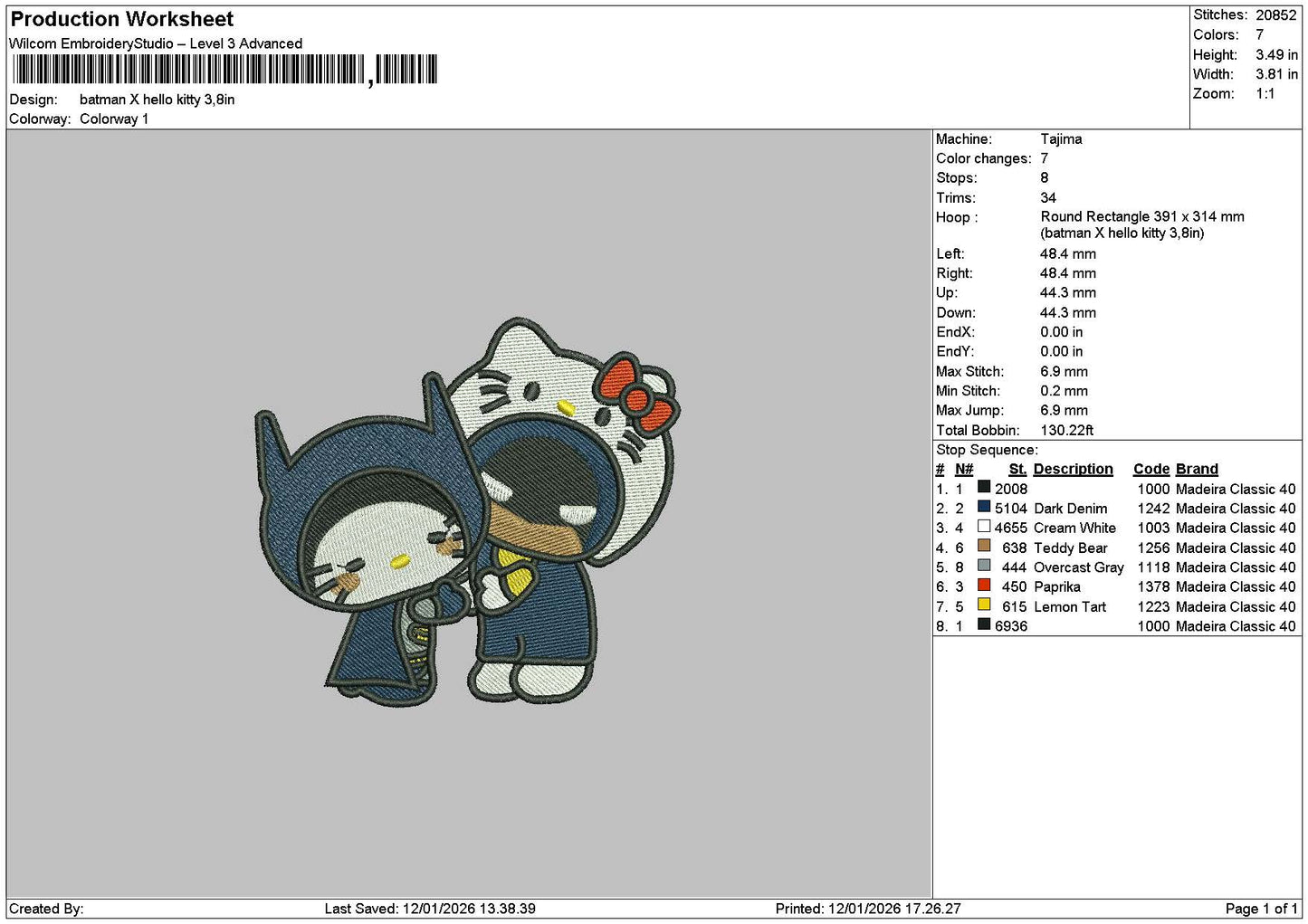Click the 'St.' column header
1308x924 pixels.
click(x=1017, y=469)
